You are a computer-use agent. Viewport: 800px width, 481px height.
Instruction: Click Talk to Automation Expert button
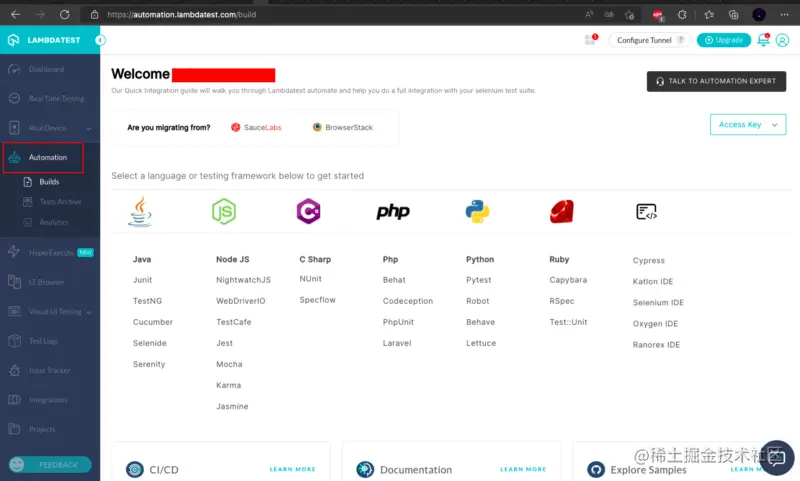click(x=716, y=81)
